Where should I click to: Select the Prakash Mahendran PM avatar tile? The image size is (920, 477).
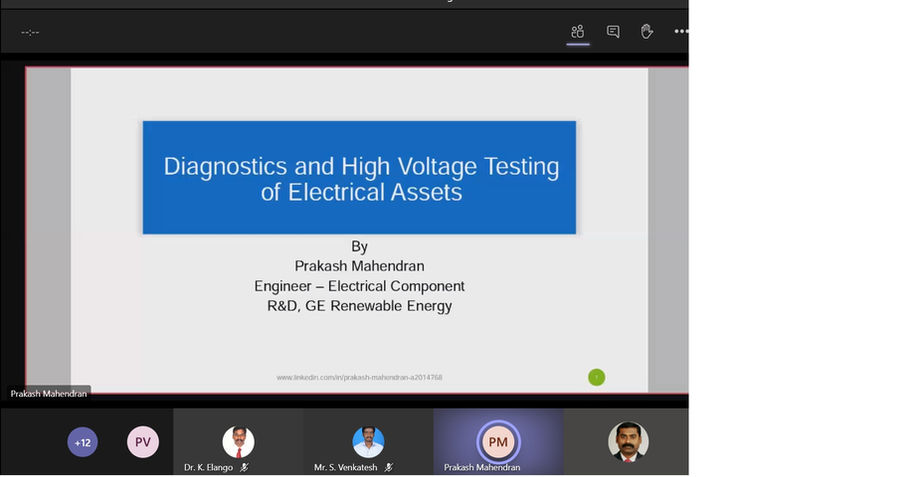pyautogui.click(x=498, y=442)
